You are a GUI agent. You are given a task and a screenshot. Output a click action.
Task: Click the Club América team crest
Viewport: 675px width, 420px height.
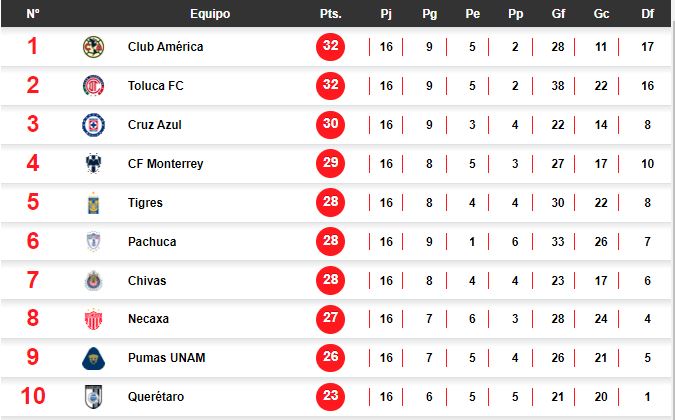click(x=93, y=47)
